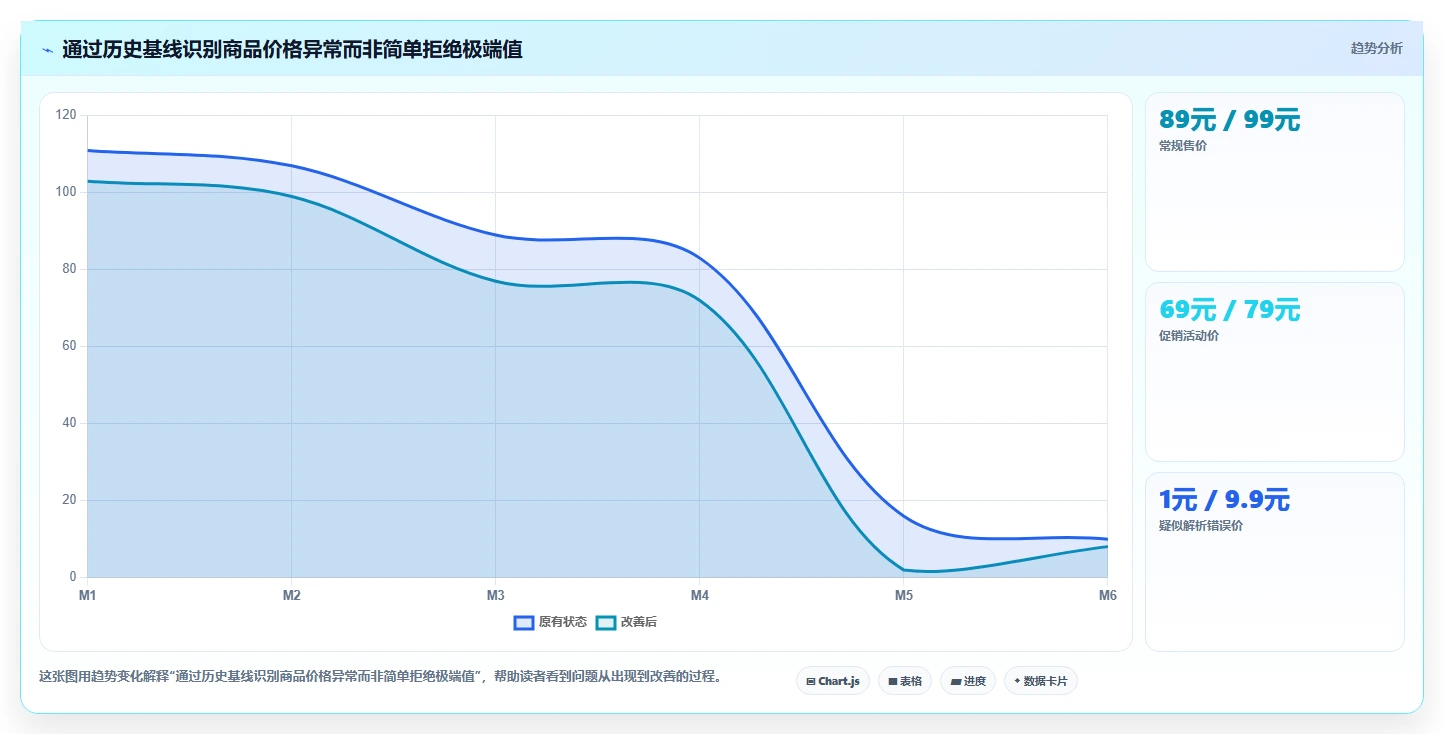Click the 改善后 teal legend swatch
The height and width of the screenshot is (734, 1444).
(606, 622)
